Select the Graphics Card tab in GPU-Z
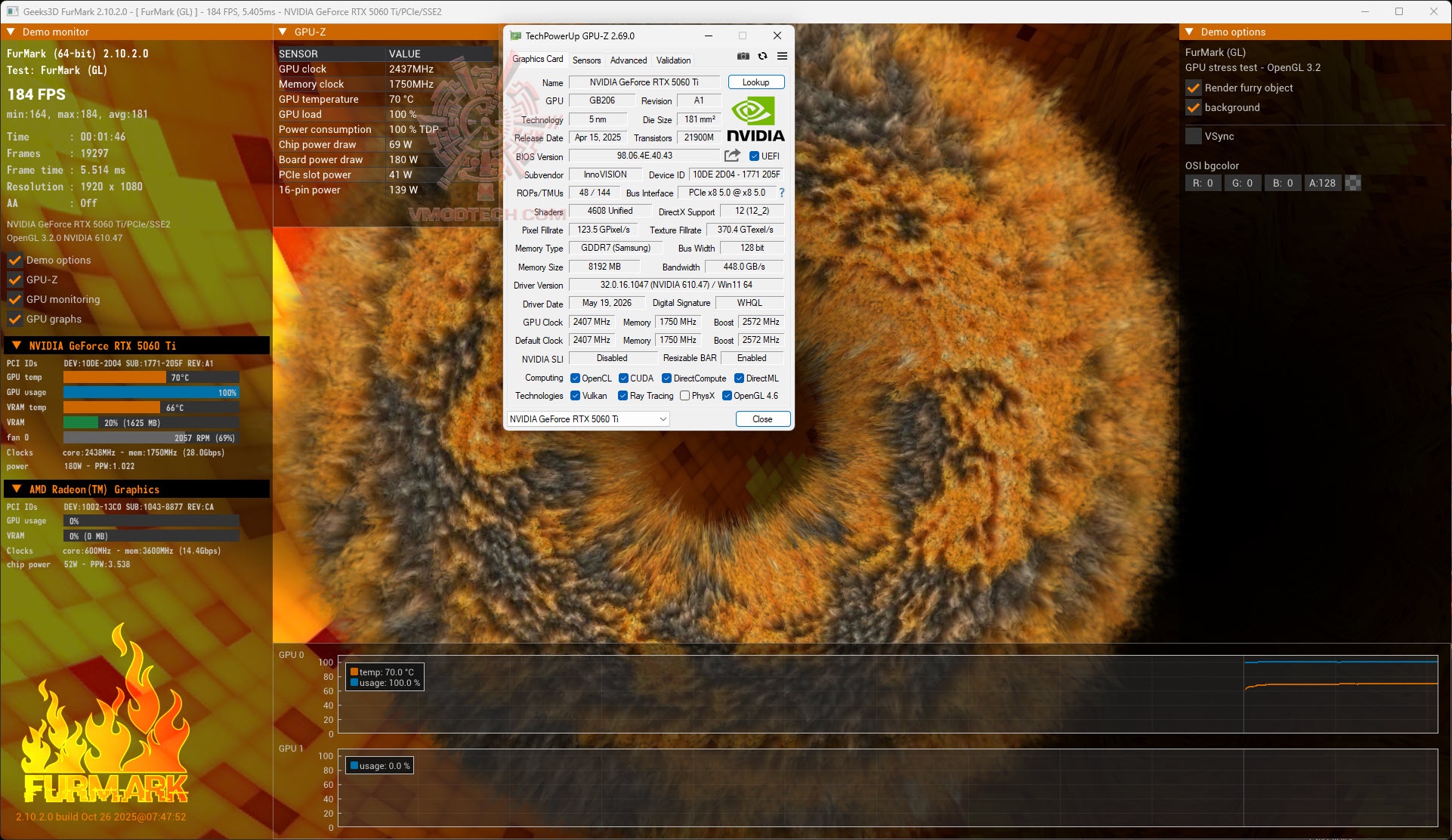The height and width of the screenshot is (840, 1452). tap(537, 59)
